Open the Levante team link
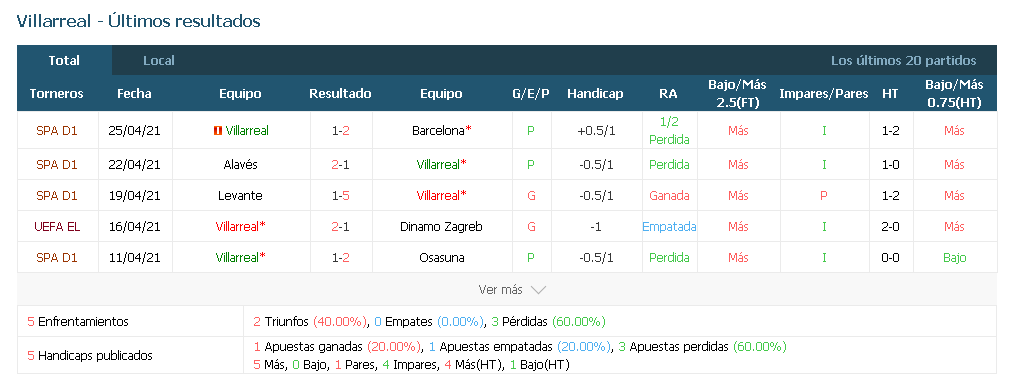Screen dimensions: 1016x383 240,196
